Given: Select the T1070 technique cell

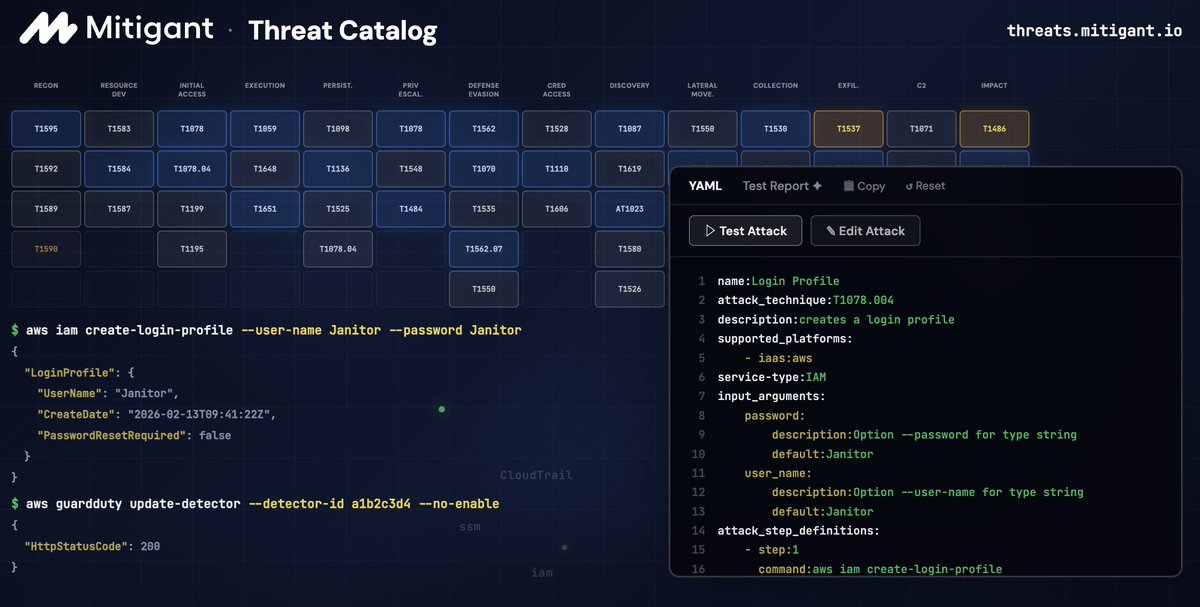Looking at the screenshot, I should (x=484, y=169).
